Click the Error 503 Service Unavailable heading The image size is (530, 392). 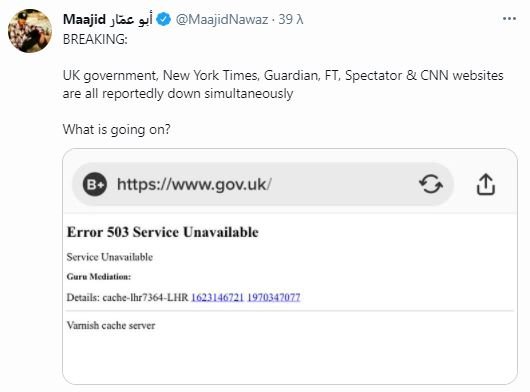coord(163,232)
